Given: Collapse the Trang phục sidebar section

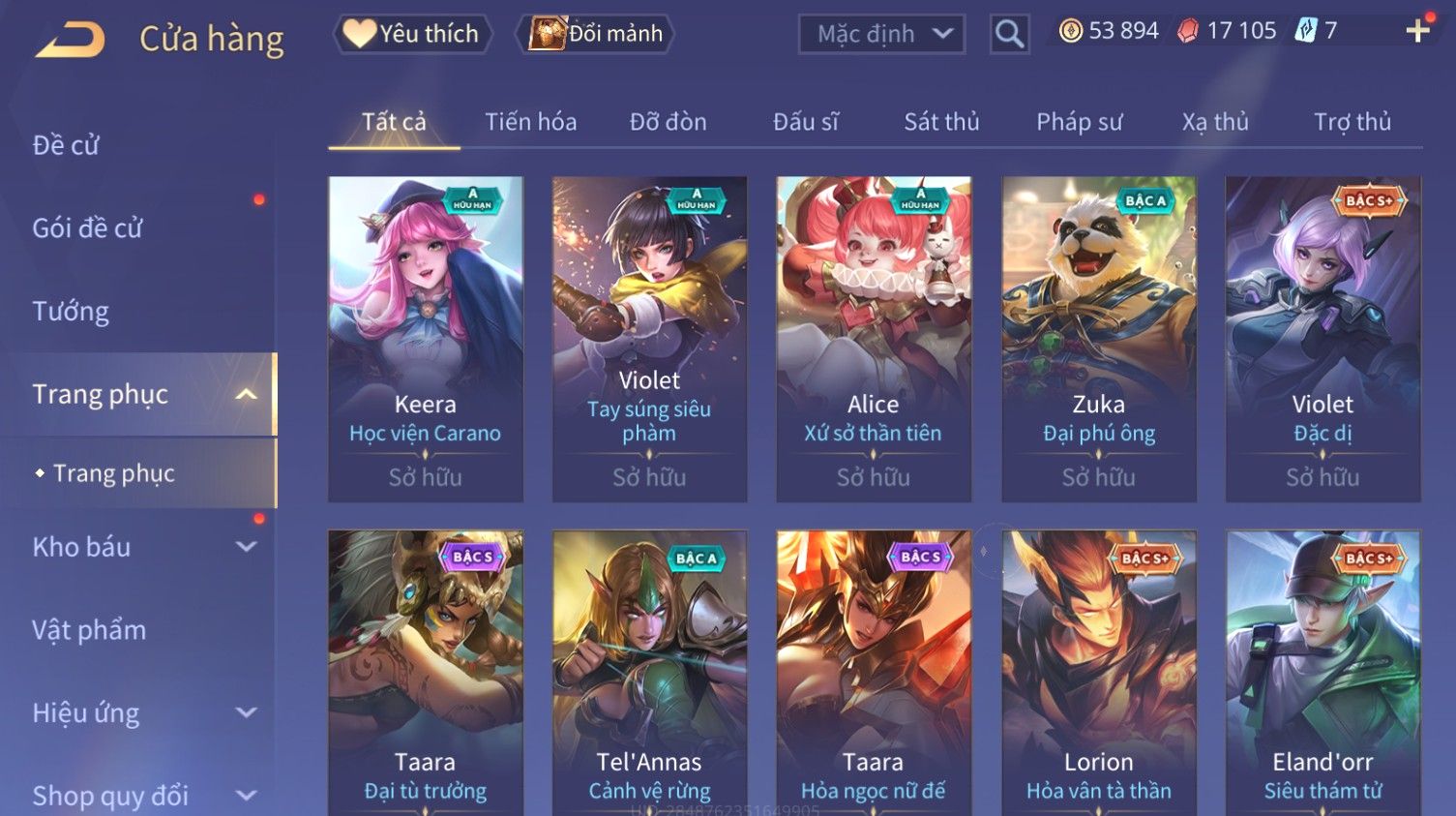Looking at the screenshot, I should point(247,394).
